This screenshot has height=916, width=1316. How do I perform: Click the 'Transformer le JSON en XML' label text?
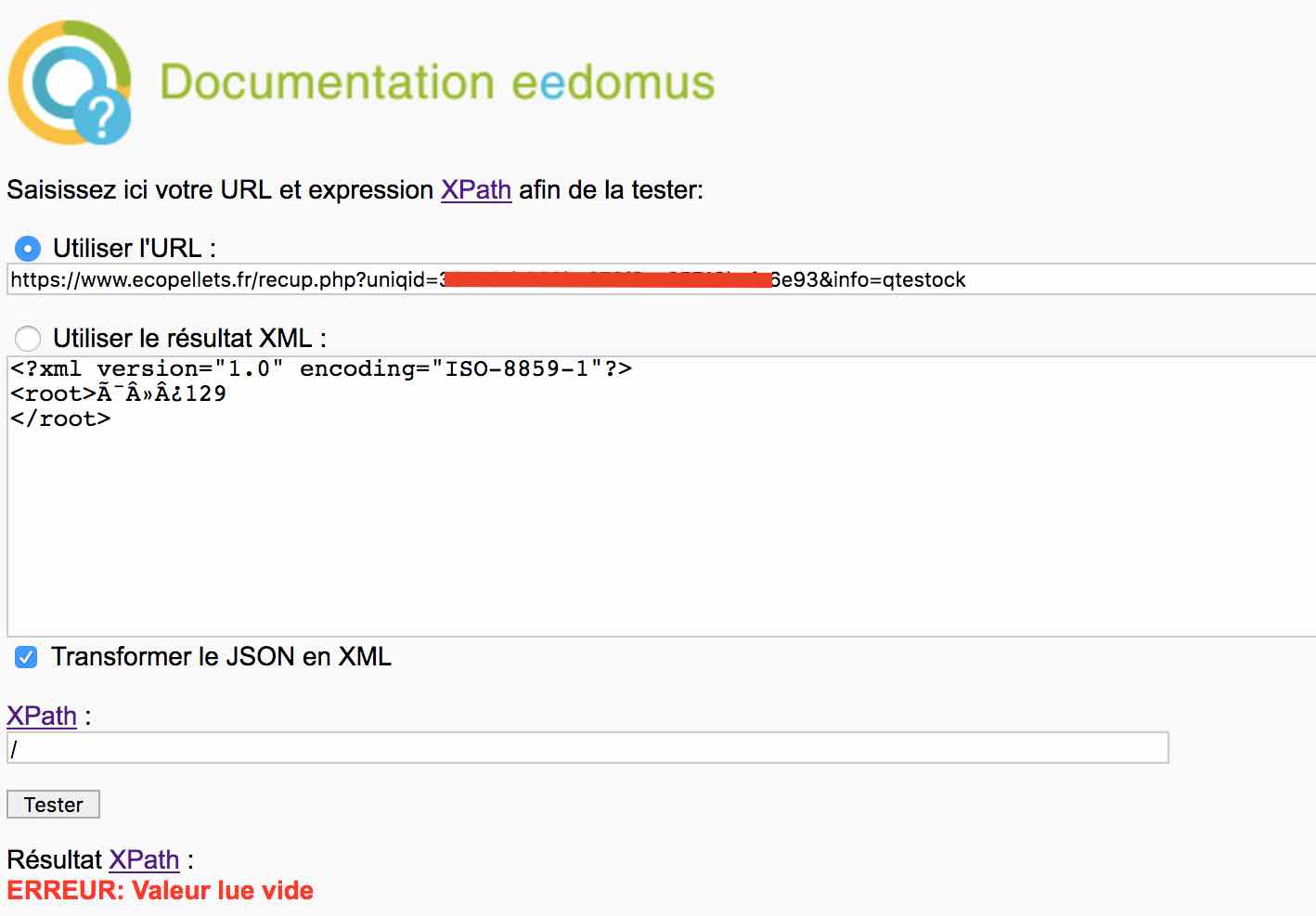pos(221,657)
